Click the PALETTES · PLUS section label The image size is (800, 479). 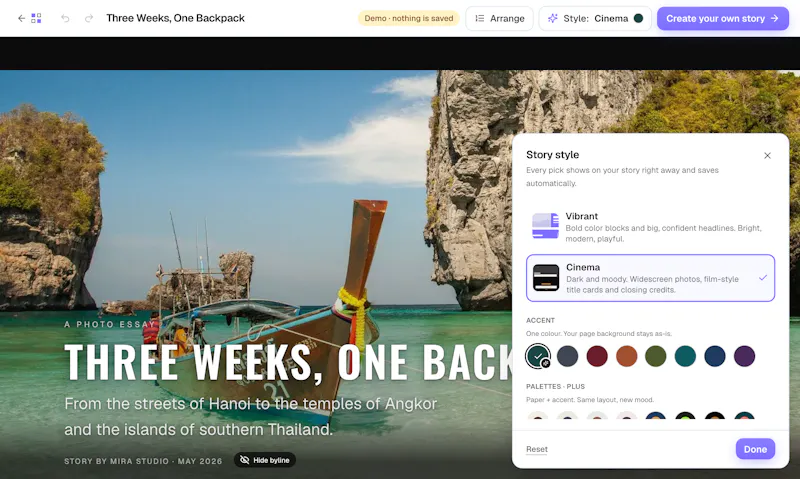(556, 387)
